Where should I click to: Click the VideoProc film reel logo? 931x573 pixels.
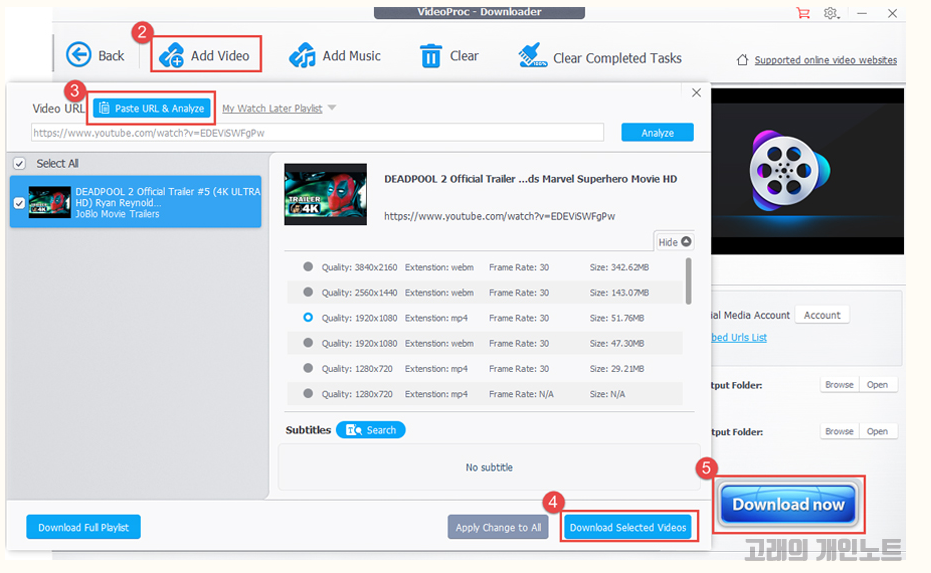(x=787, y=171)
